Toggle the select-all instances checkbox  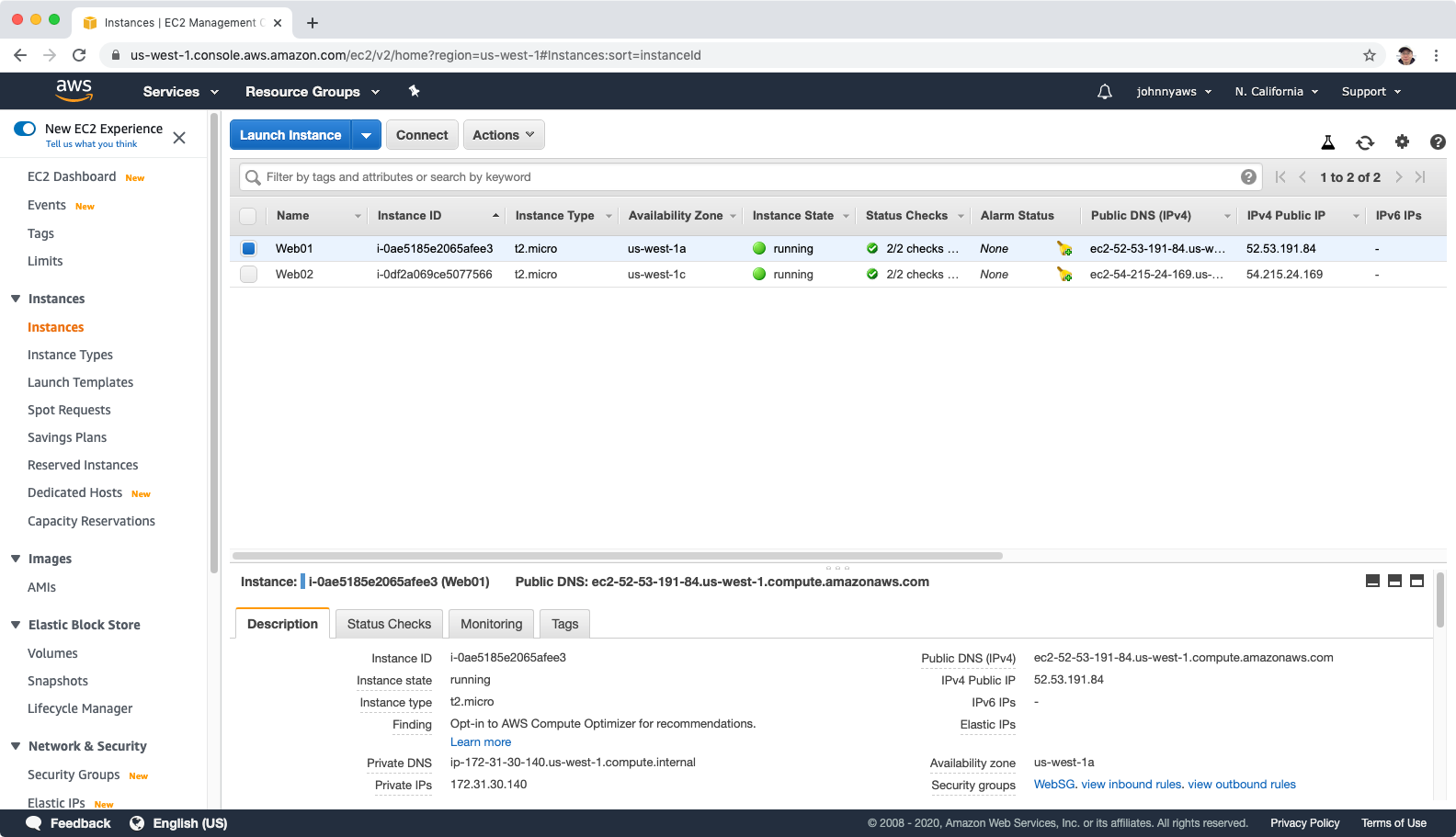248,216
